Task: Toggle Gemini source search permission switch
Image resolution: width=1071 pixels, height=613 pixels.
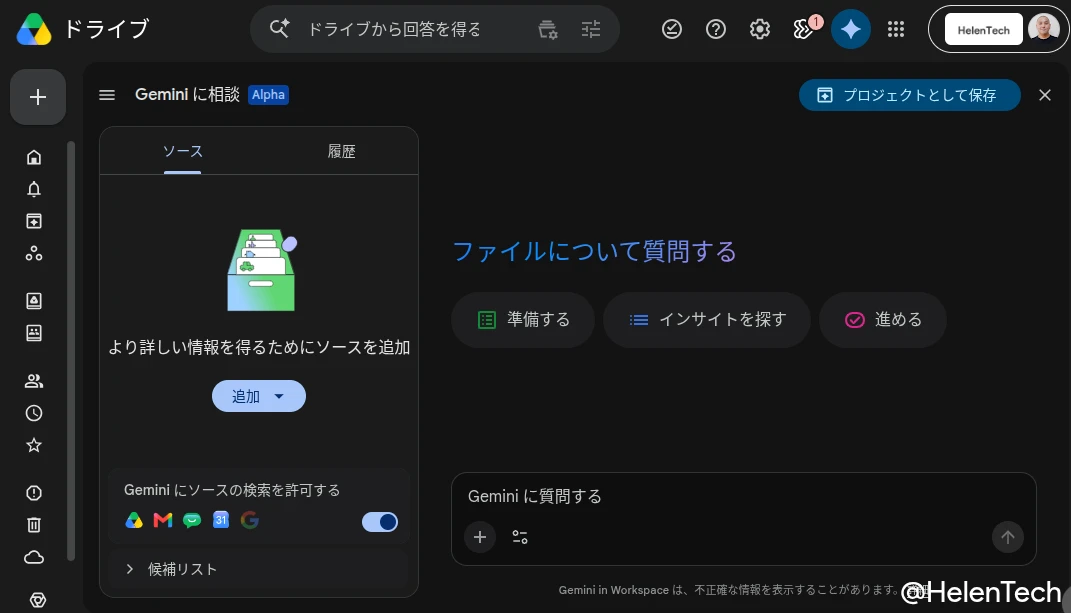Action: coord(380,522)
